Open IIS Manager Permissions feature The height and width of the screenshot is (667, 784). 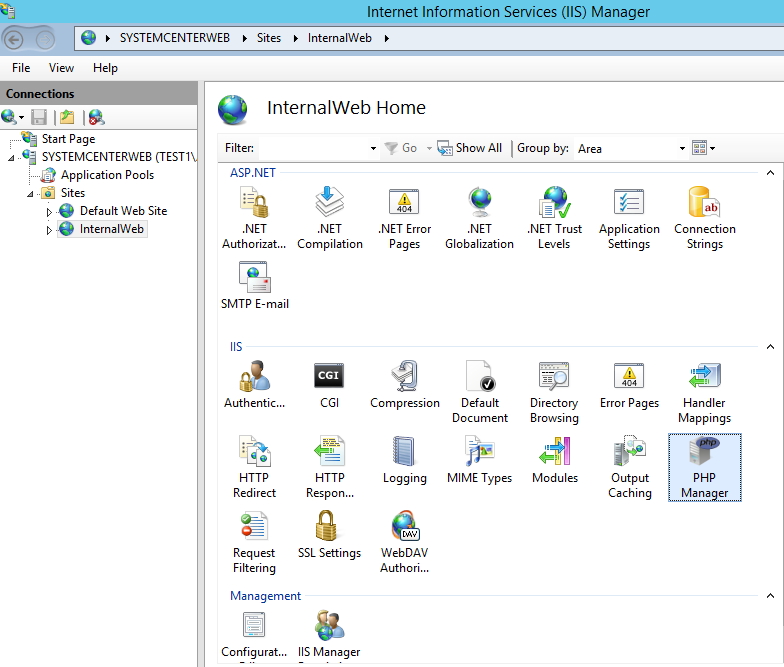tap(329, 634)
